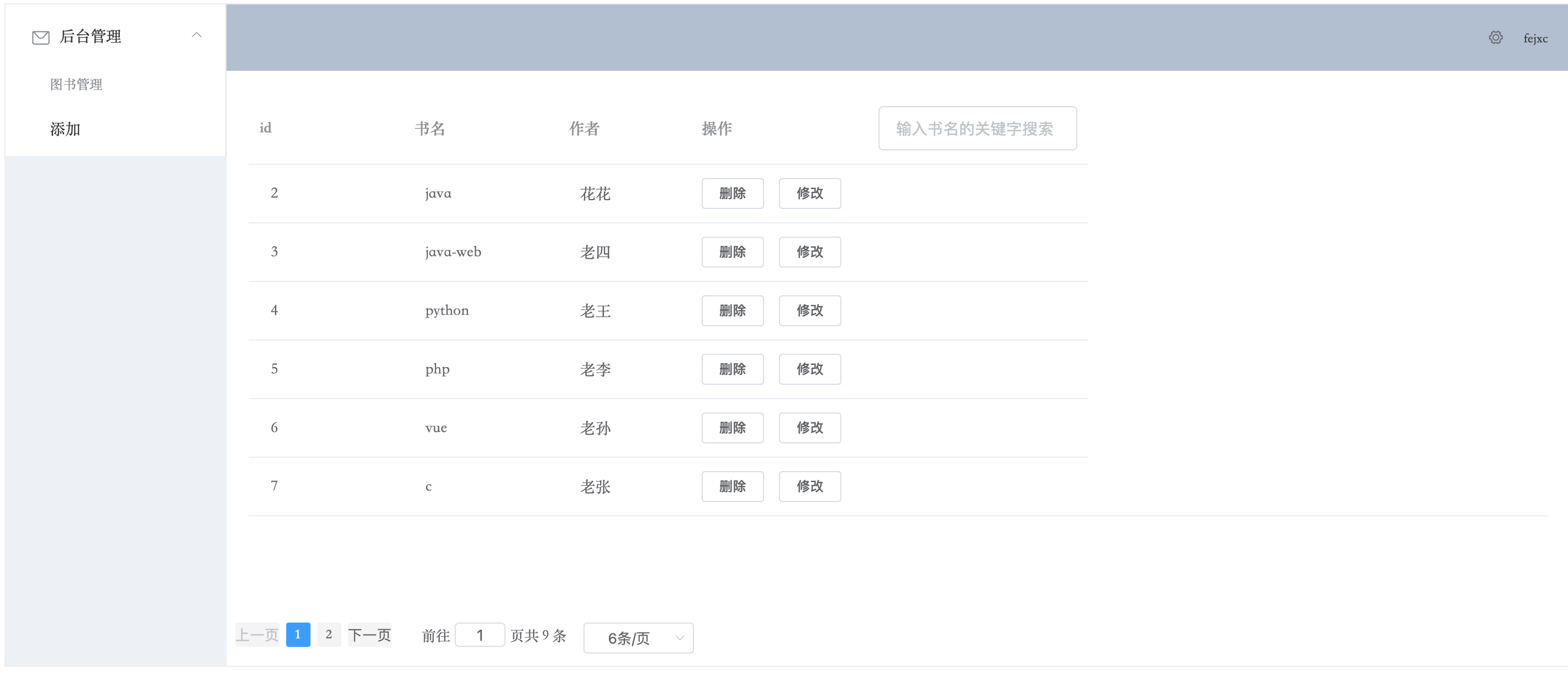Modify the php book entry
The height and width of the screenshot is (690, 1568).
(809, 369)
